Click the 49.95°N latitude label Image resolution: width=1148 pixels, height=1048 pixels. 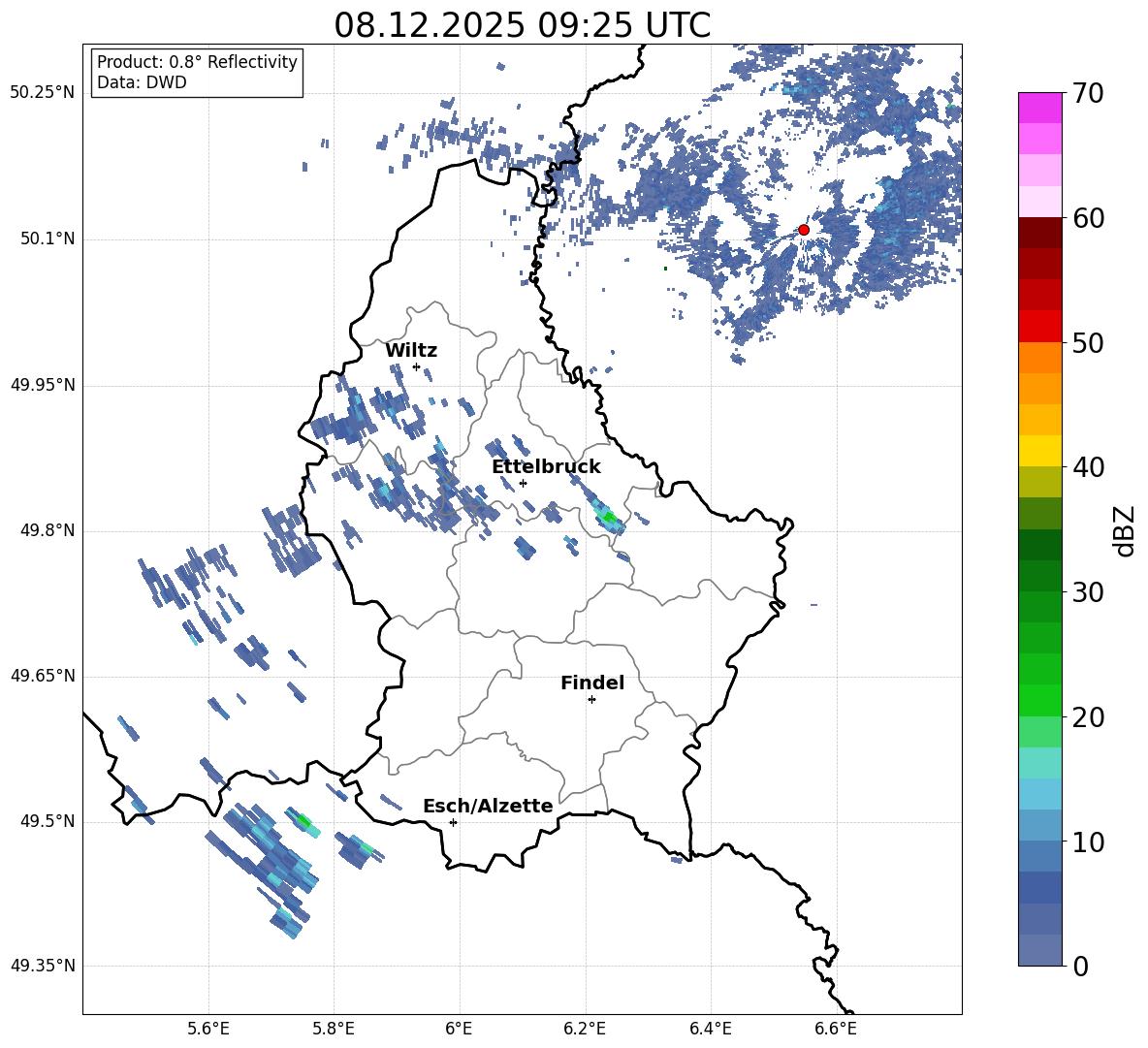(43, 385)
